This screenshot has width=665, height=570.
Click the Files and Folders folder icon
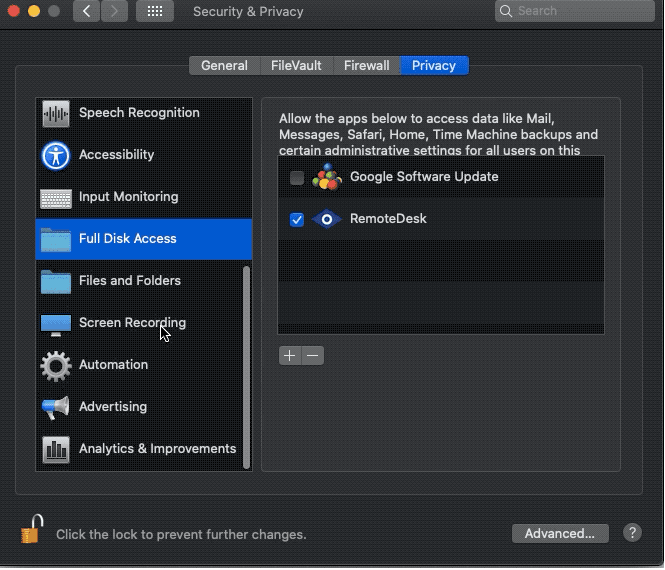[x=56, y=282]
